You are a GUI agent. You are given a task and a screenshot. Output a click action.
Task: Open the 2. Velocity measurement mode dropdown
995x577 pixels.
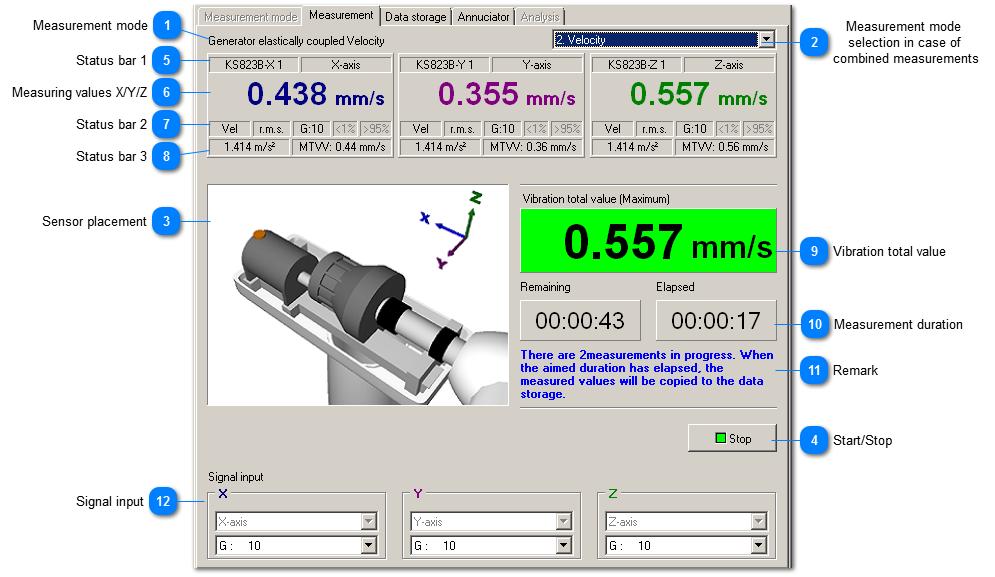[767, 38]
